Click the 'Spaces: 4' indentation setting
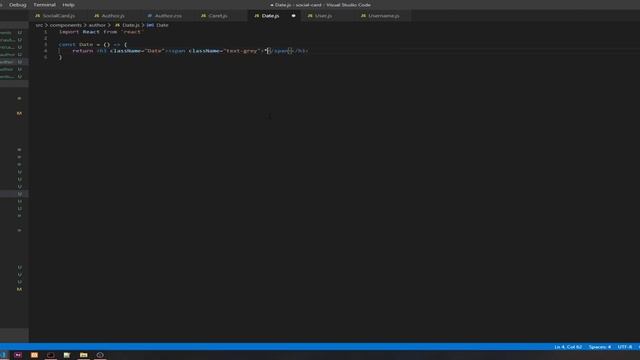Viewport: 640px width, 360px height. 600,347
